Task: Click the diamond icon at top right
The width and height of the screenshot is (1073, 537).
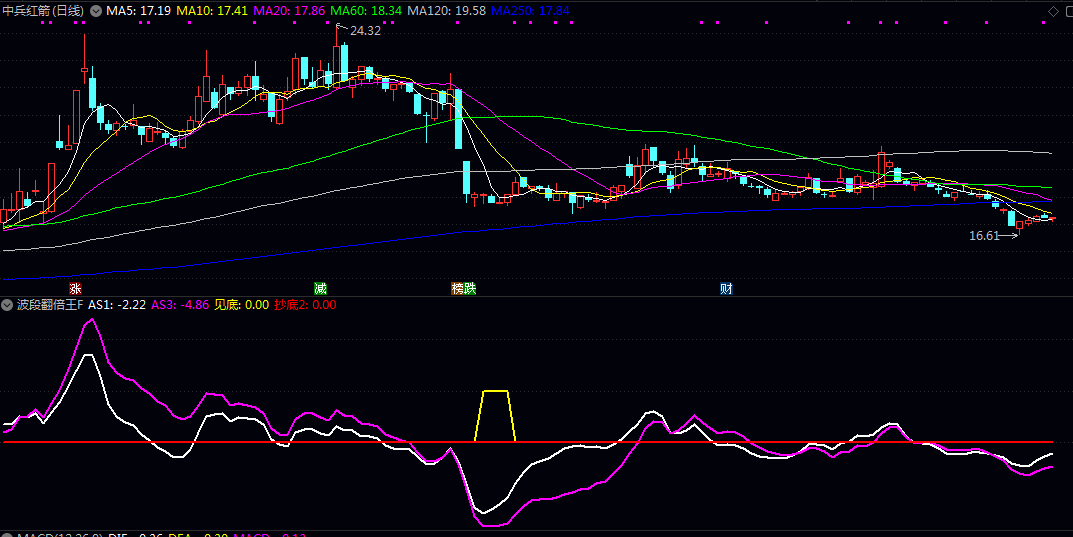Action: click(1052, 11)
